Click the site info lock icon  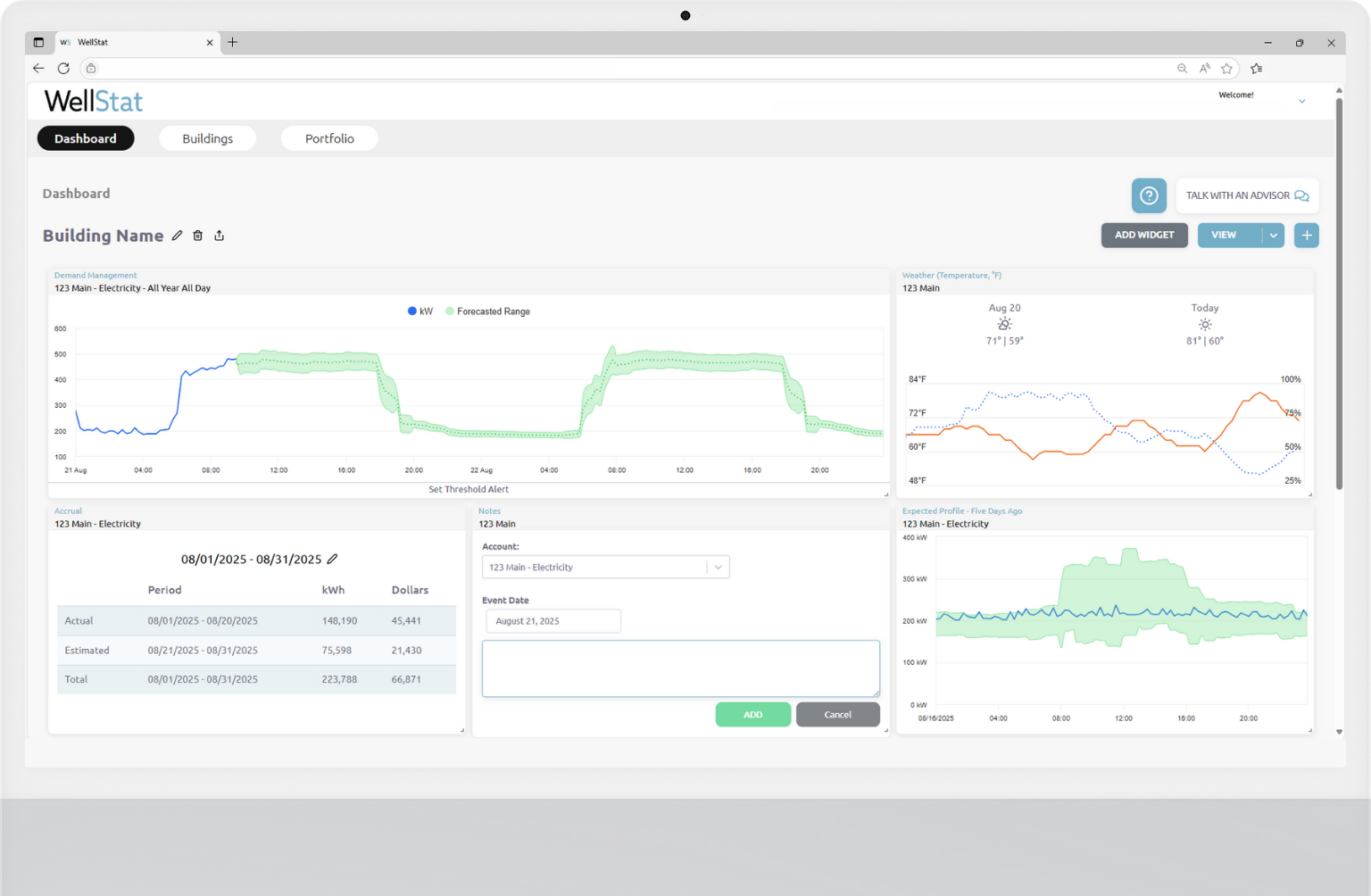pos(91,68)
